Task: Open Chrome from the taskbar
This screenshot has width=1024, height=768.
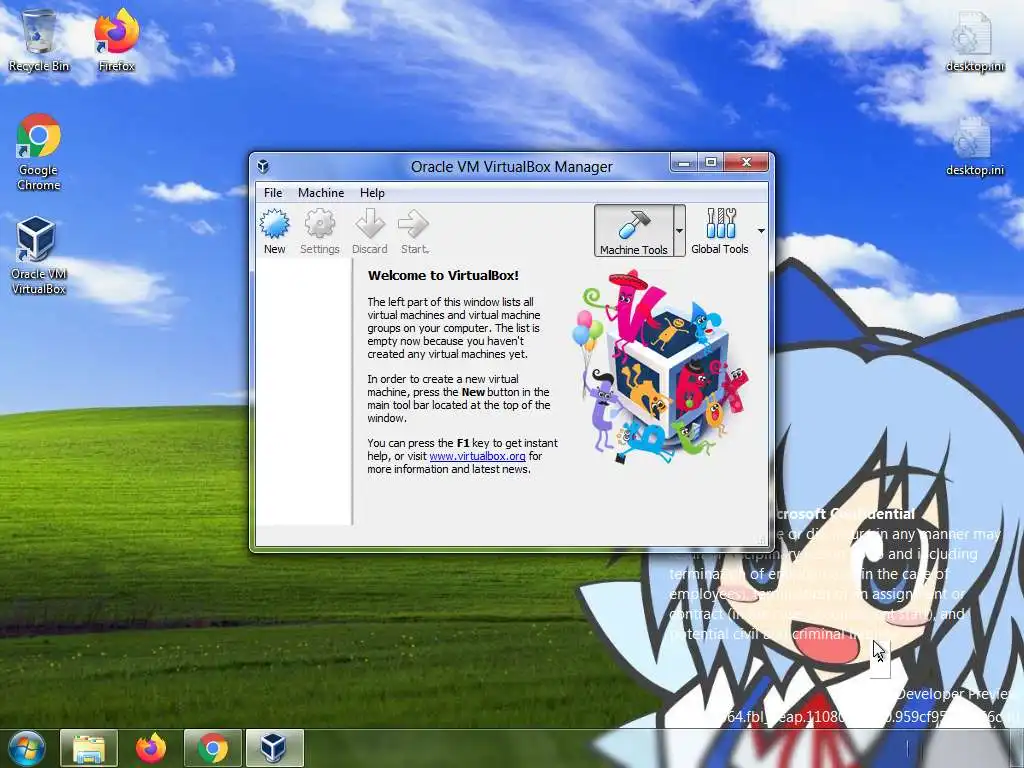Action: tap(213, 748)
